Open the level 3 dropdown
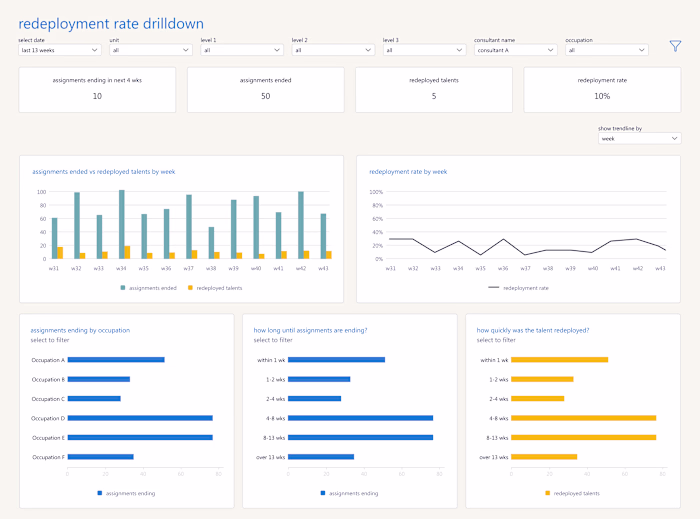This screenshot has width=700, height=519. pyautogui.click(x=424, y=50)
